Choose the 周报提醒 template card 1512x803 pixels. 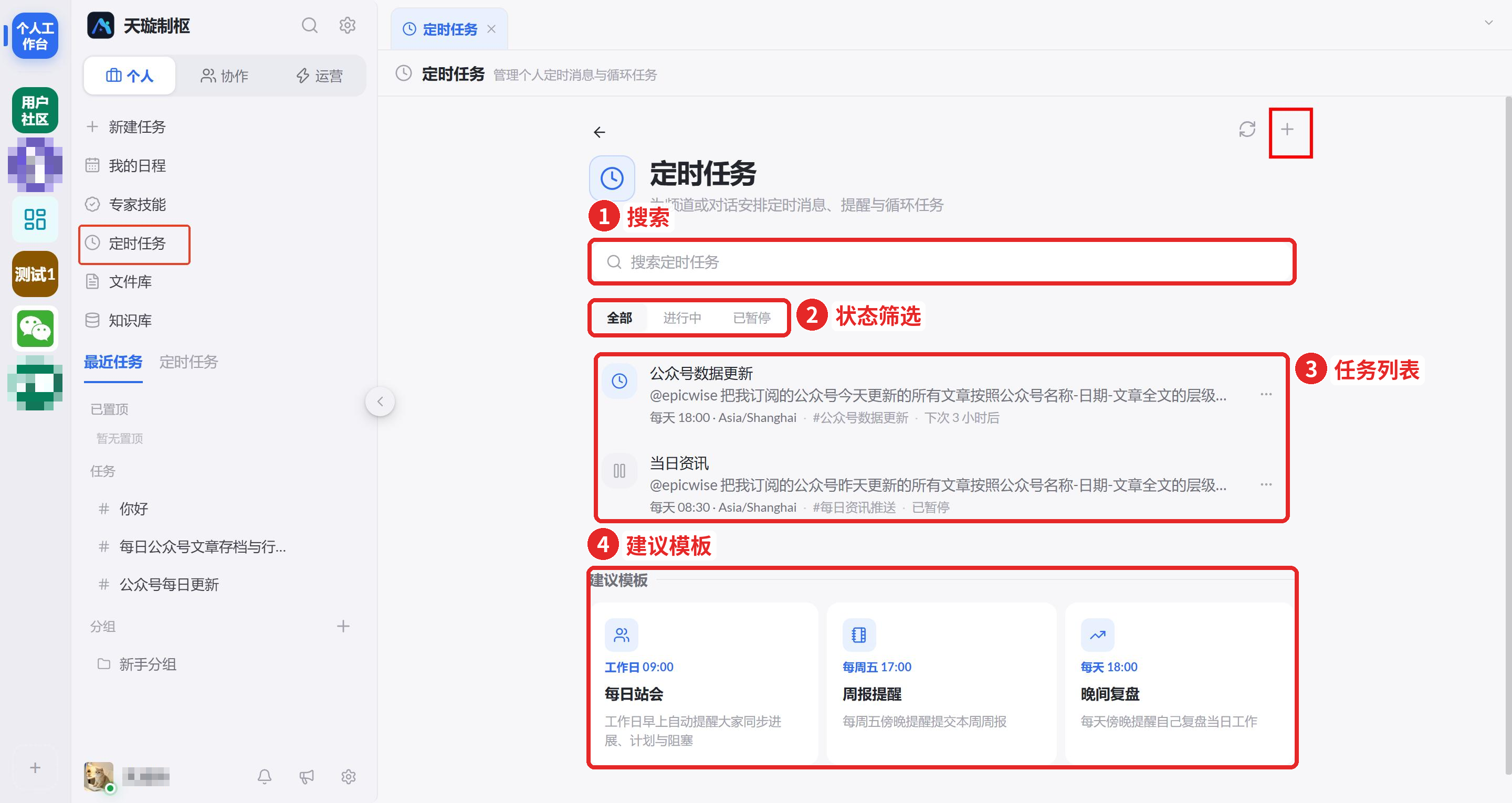[941, 684]
